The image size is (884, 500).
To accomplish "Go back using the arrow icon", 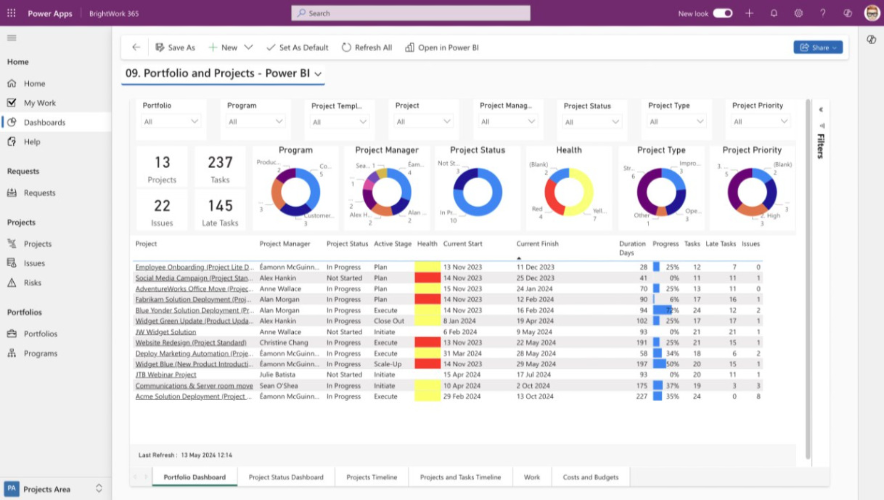I will tap(136, 47).
